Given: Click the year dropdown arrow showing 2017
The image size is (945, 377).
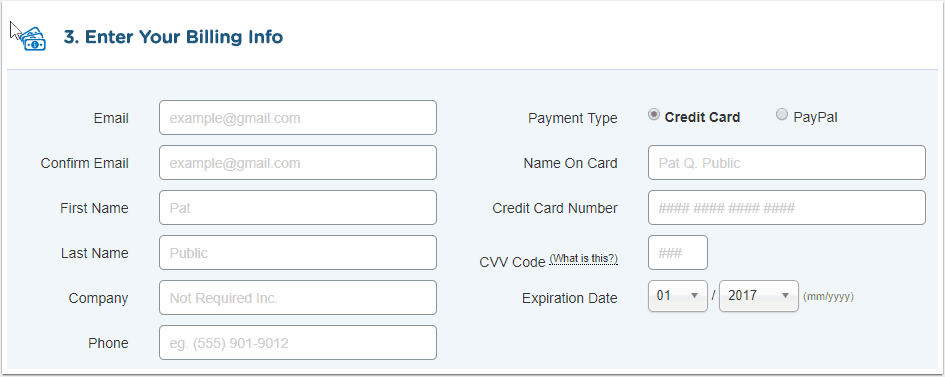Looking at the screenshot, I should [x=785, y=296].
